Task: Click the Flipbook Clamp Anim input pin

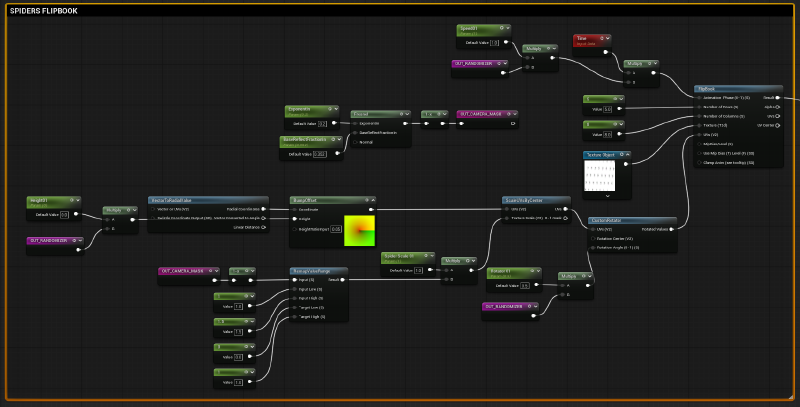Action: pyautogui.click(x=698, y=161)
